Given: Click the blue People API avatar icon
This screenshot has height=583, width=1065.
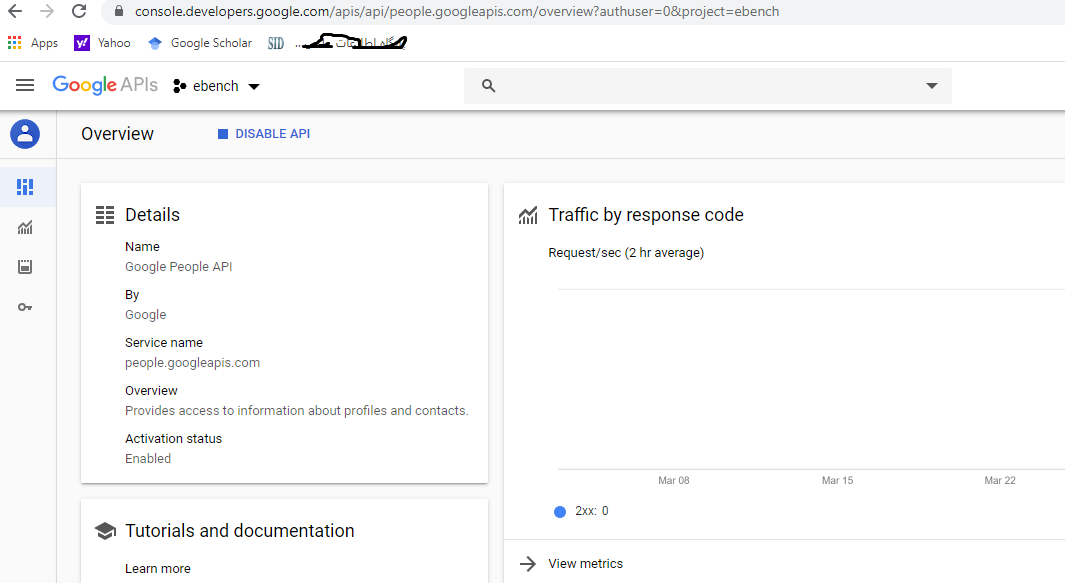Looking at the screenshot, I should click(25, 134).
